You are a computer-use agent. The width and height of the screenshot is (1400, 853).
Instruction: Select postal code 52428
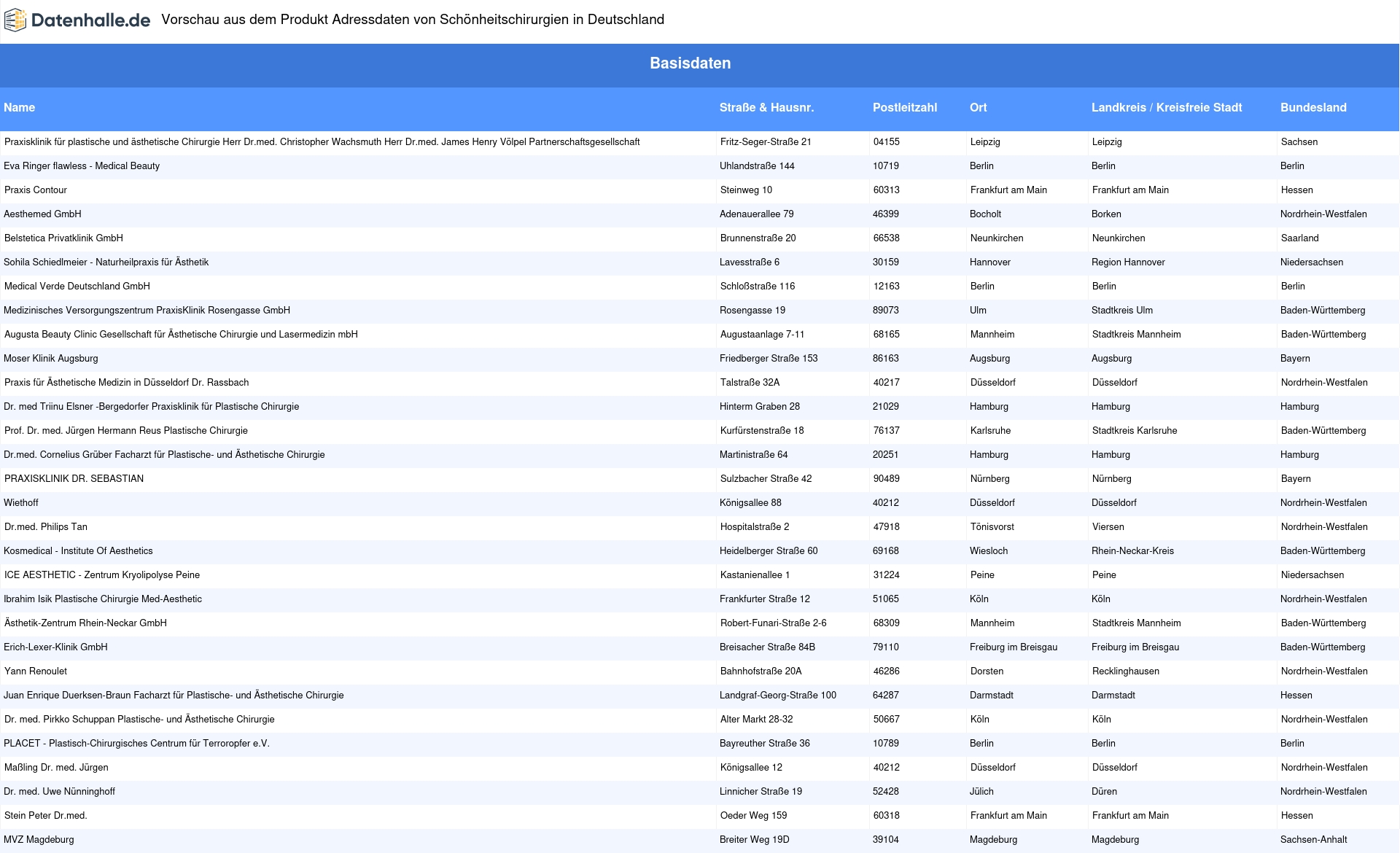pos(886,792)
